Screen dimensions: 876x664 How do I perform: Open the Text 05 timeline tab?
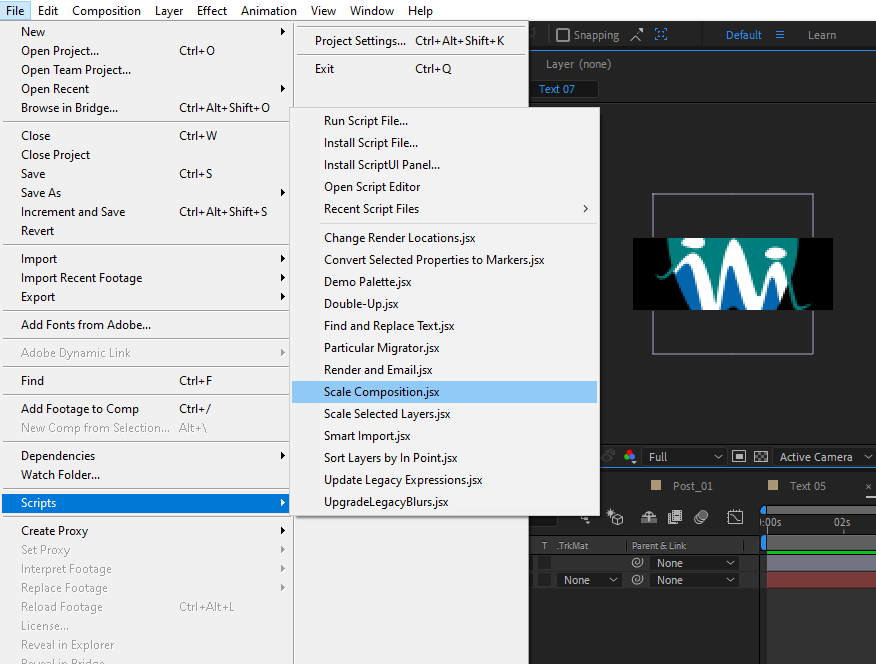pos(807,486)
